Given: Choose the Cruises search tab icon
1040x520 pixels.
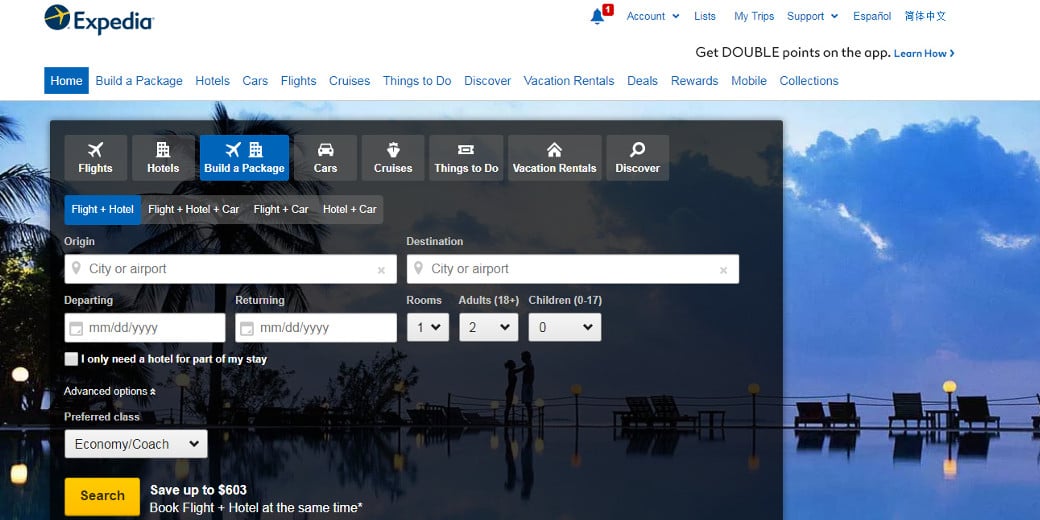Looking at the screenshot, I should 393,151.
